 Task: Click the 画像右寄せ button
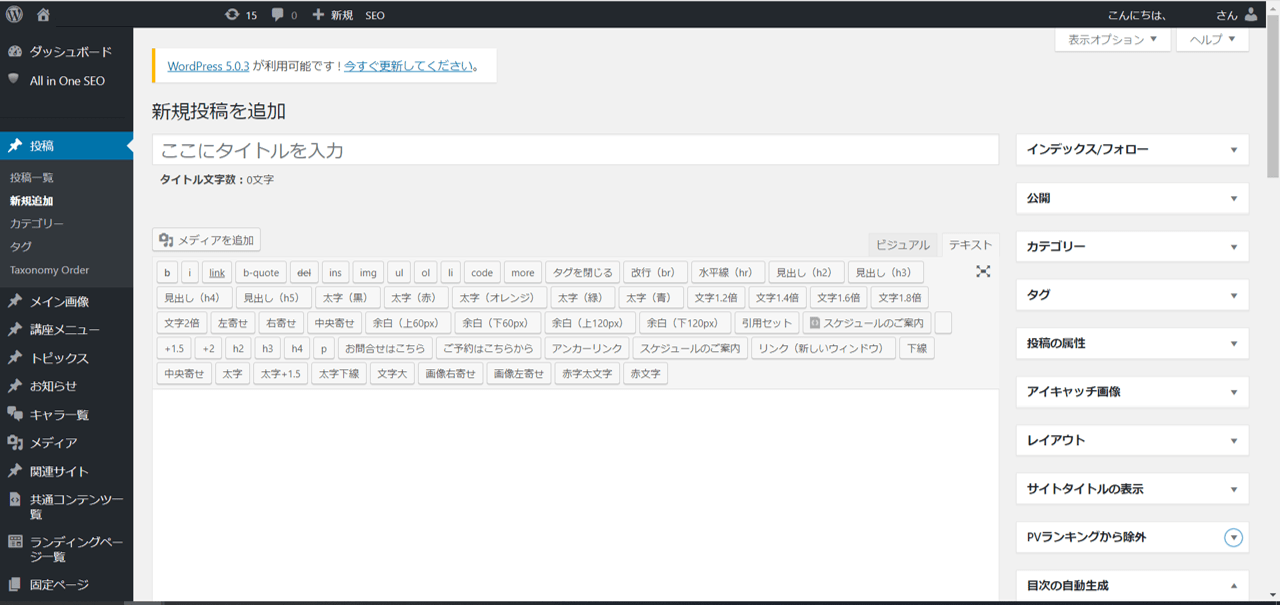(x=450, y=374)
